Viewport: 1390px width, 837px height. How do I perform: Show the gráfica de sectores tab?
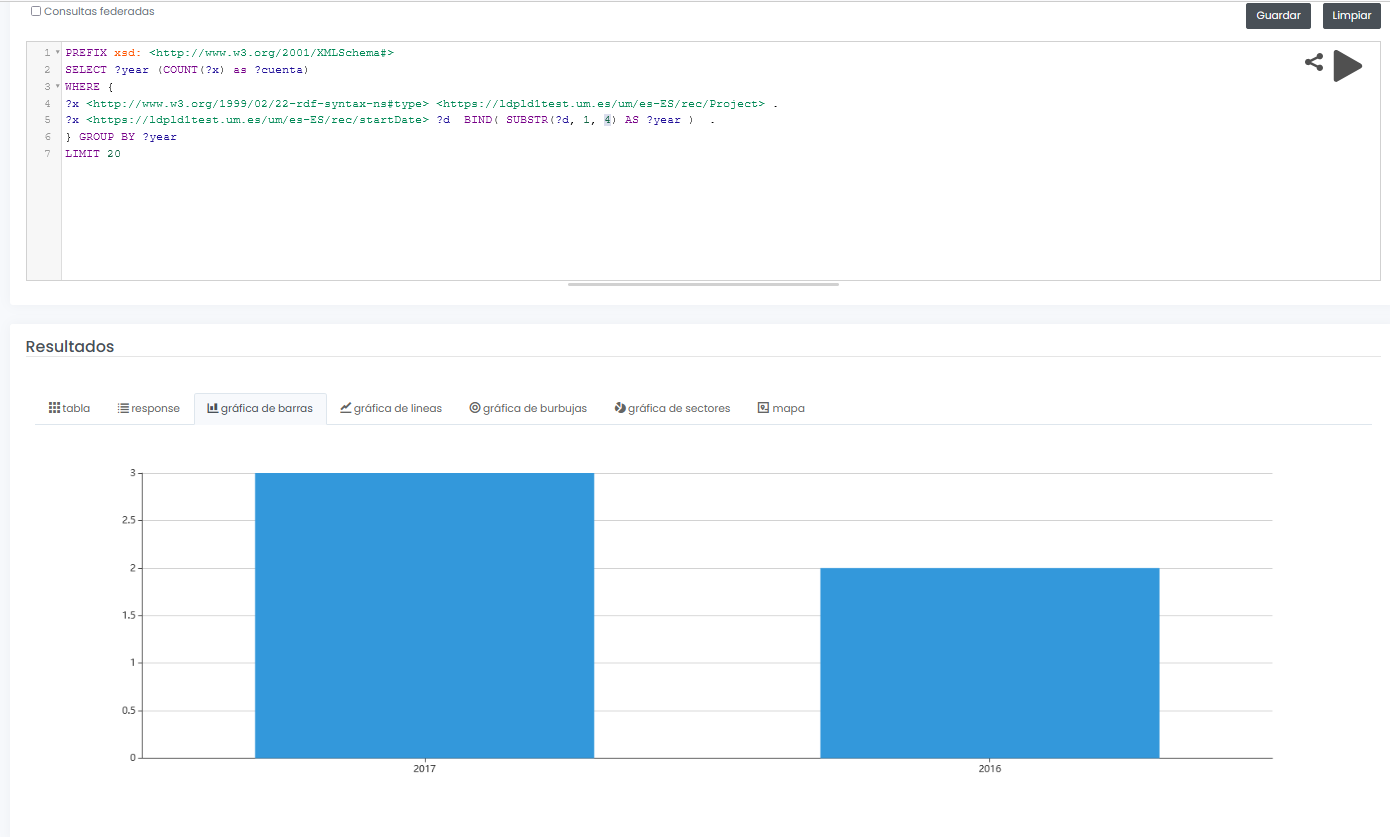pyautogui.click(x=672, y=408)
